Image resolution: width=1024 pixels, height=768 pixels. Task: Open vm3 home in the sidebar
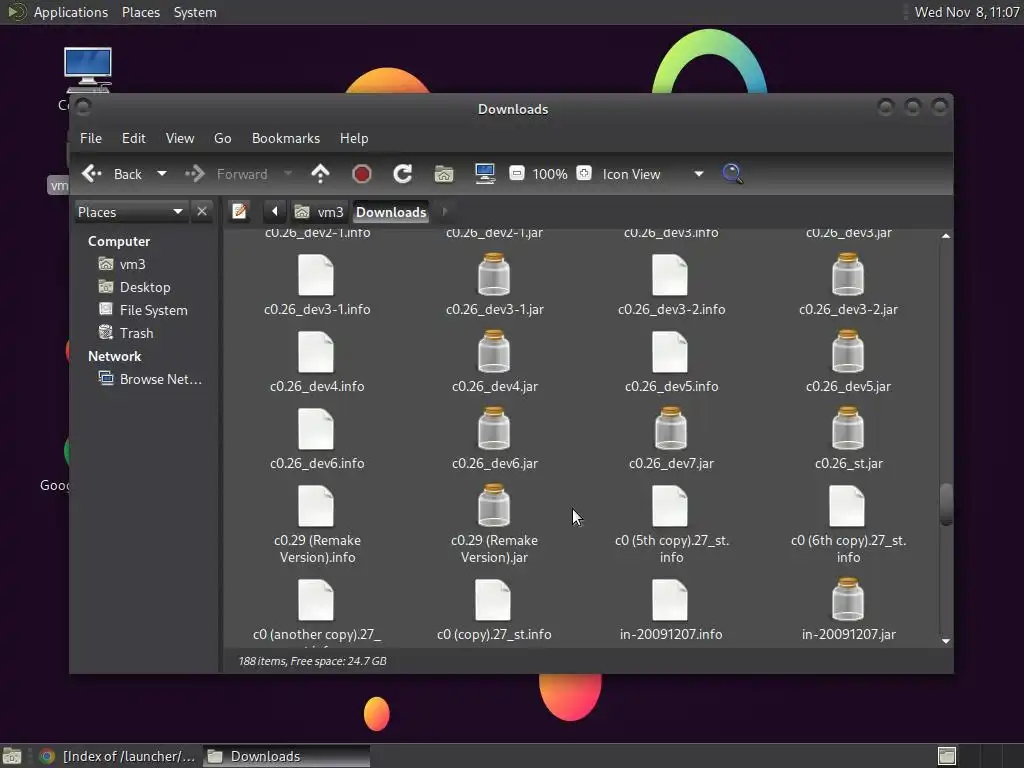[x=133, y=264]
